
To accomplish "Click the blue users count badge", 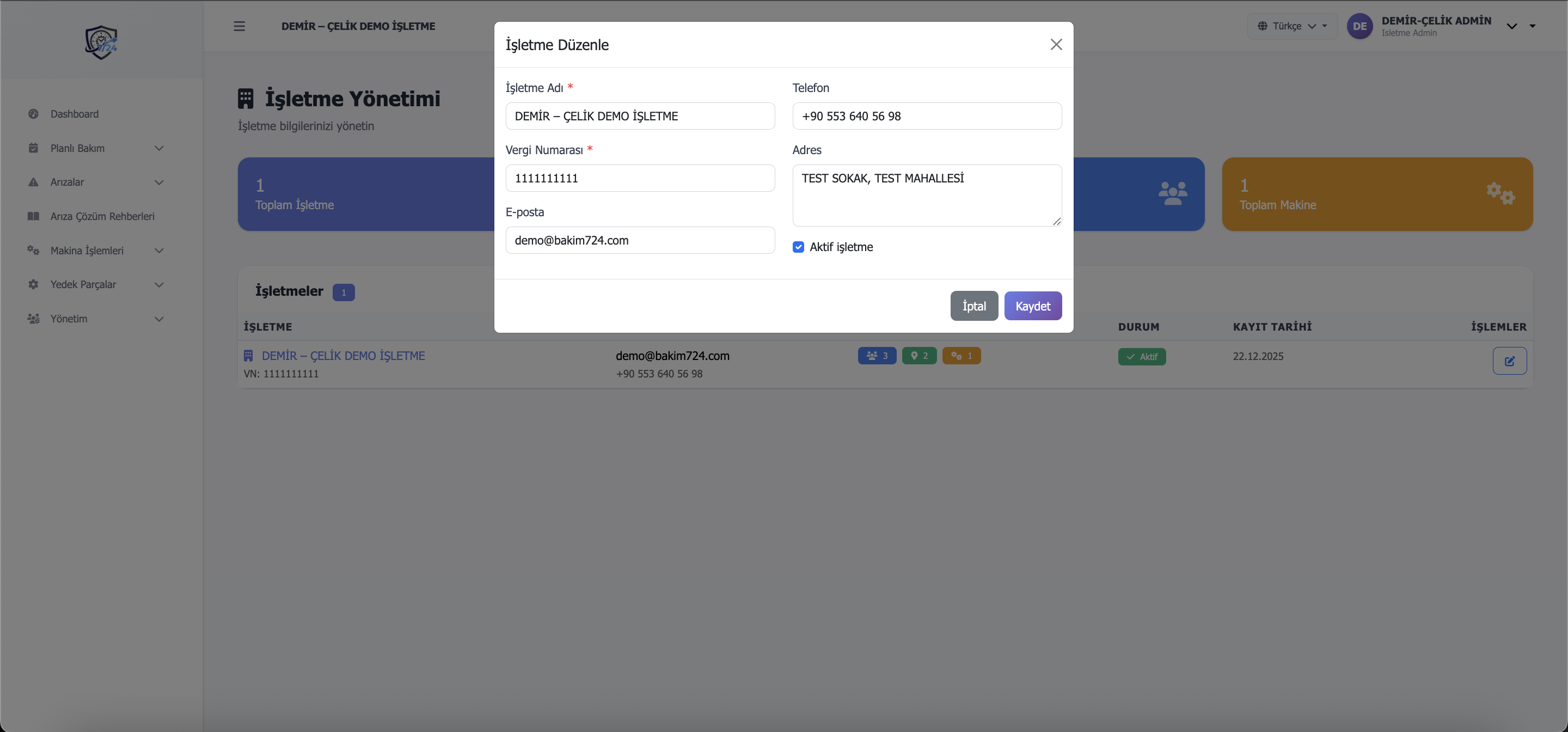I will coord(877,356).
